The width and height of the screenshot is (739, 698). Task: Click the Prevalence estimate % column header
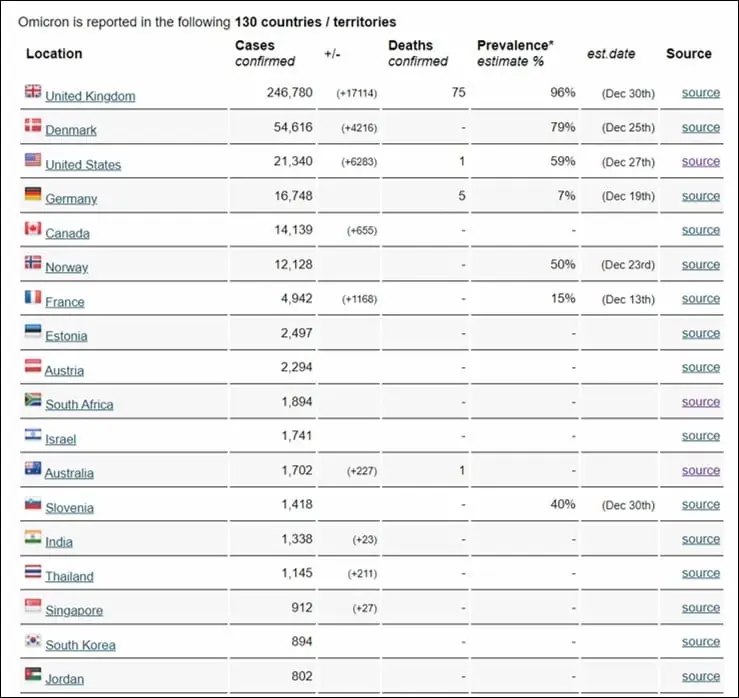coord(515,53)
